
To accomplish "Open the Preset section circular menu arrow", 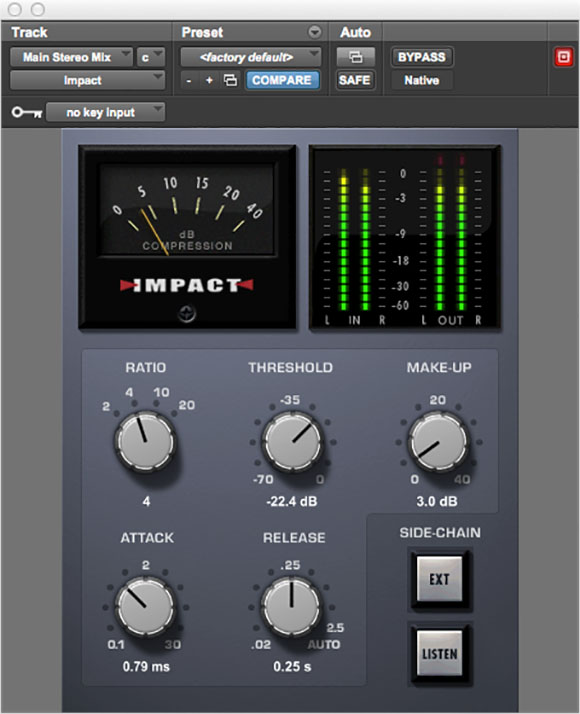I will coord(315,32).
